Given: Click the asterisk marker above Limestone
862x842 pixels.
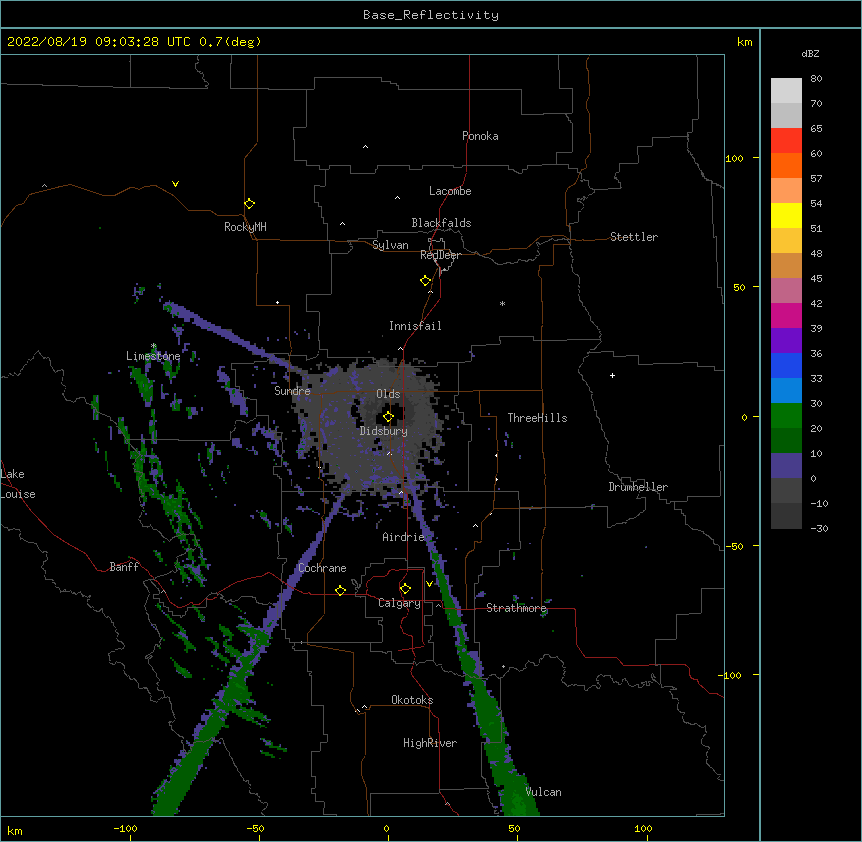Looking at the screenshot, I should point(153,346).
